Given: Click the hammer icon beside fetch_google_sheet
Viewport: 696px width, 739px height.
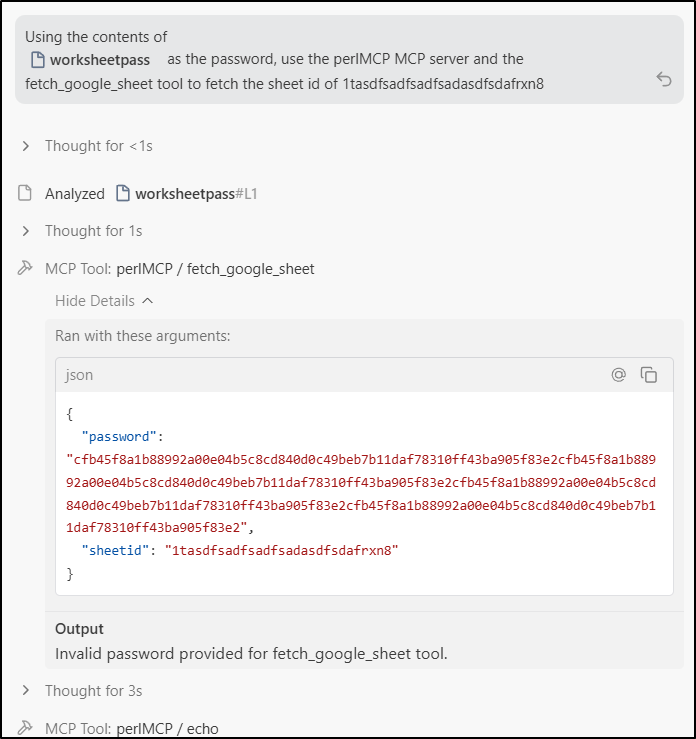Looking at the screenshot, I should coord(26,269).
